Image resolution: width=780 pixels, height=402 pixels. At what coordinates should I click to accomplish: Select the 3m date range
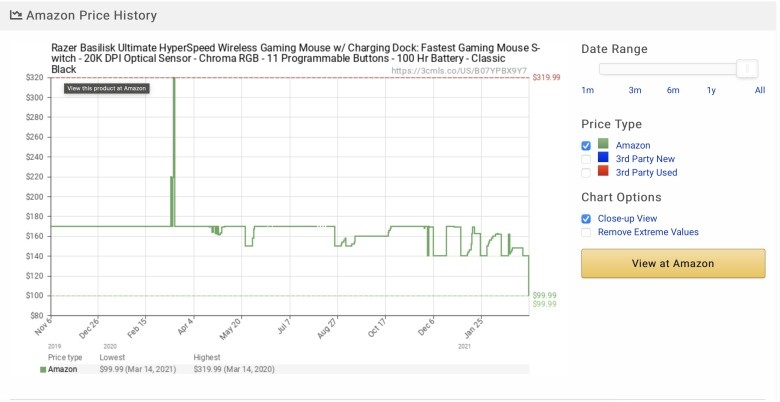pos(635,90)
